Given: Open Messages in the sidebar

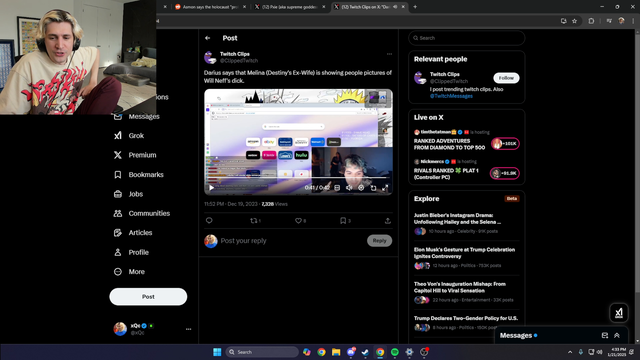Looking at the screenshot, I should click(x=136, y=117).
